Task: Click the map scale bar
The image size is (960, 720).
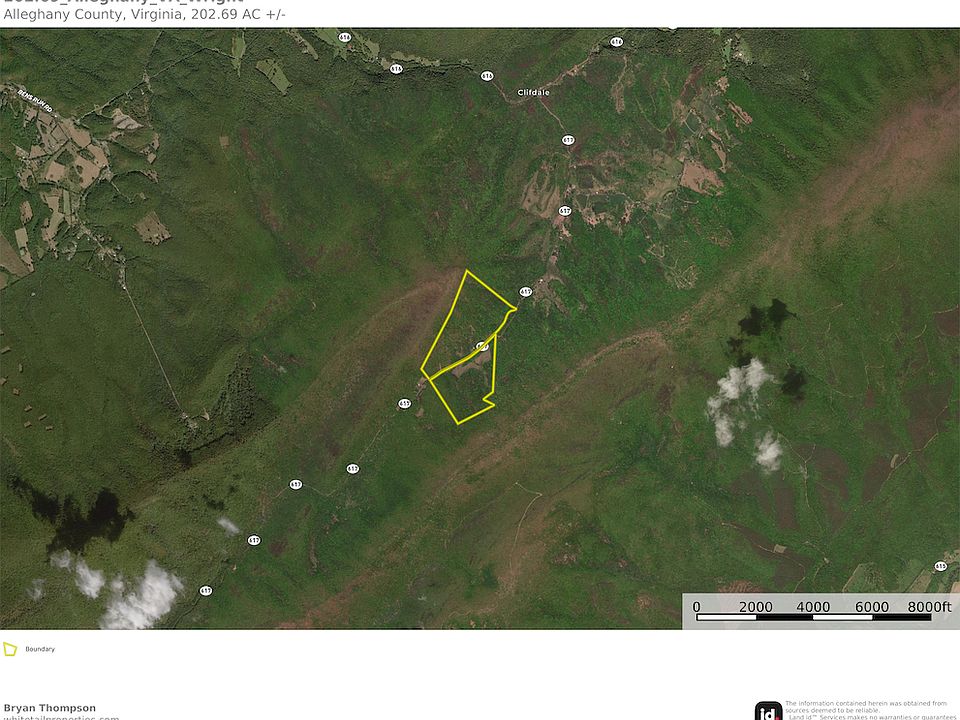Action: [815, 617]
